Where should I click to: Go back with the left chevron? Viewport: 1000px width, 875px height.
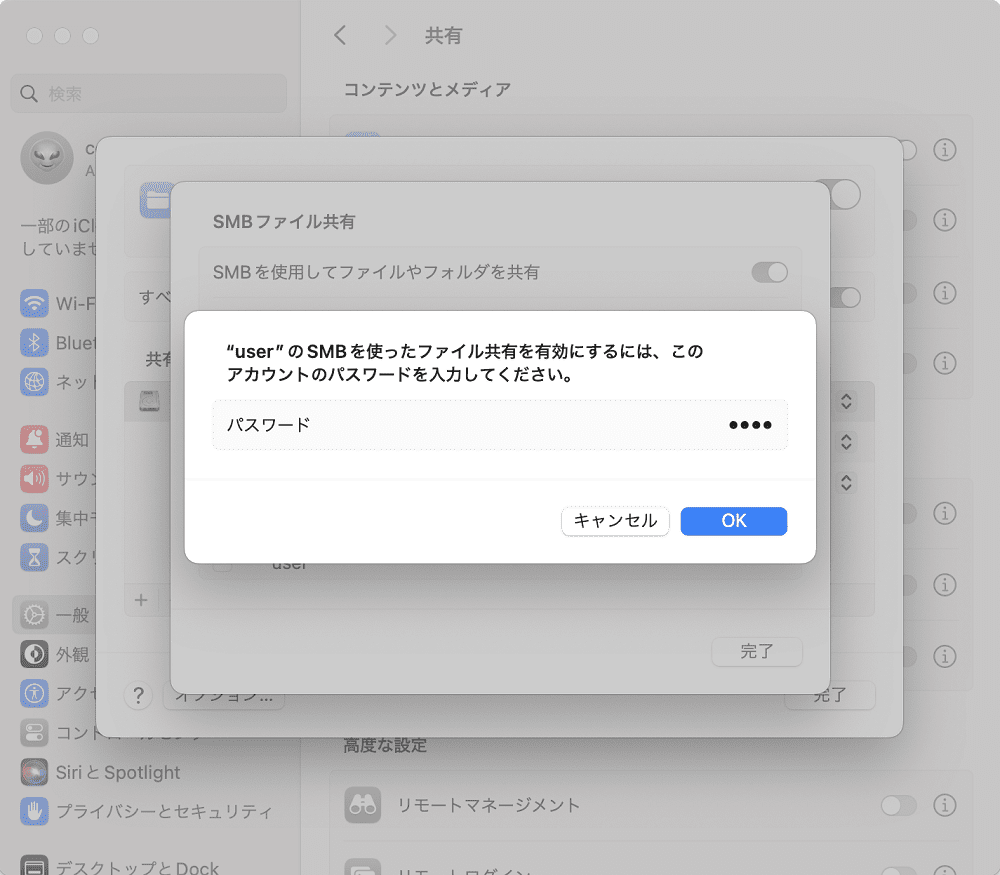point(341,35)
